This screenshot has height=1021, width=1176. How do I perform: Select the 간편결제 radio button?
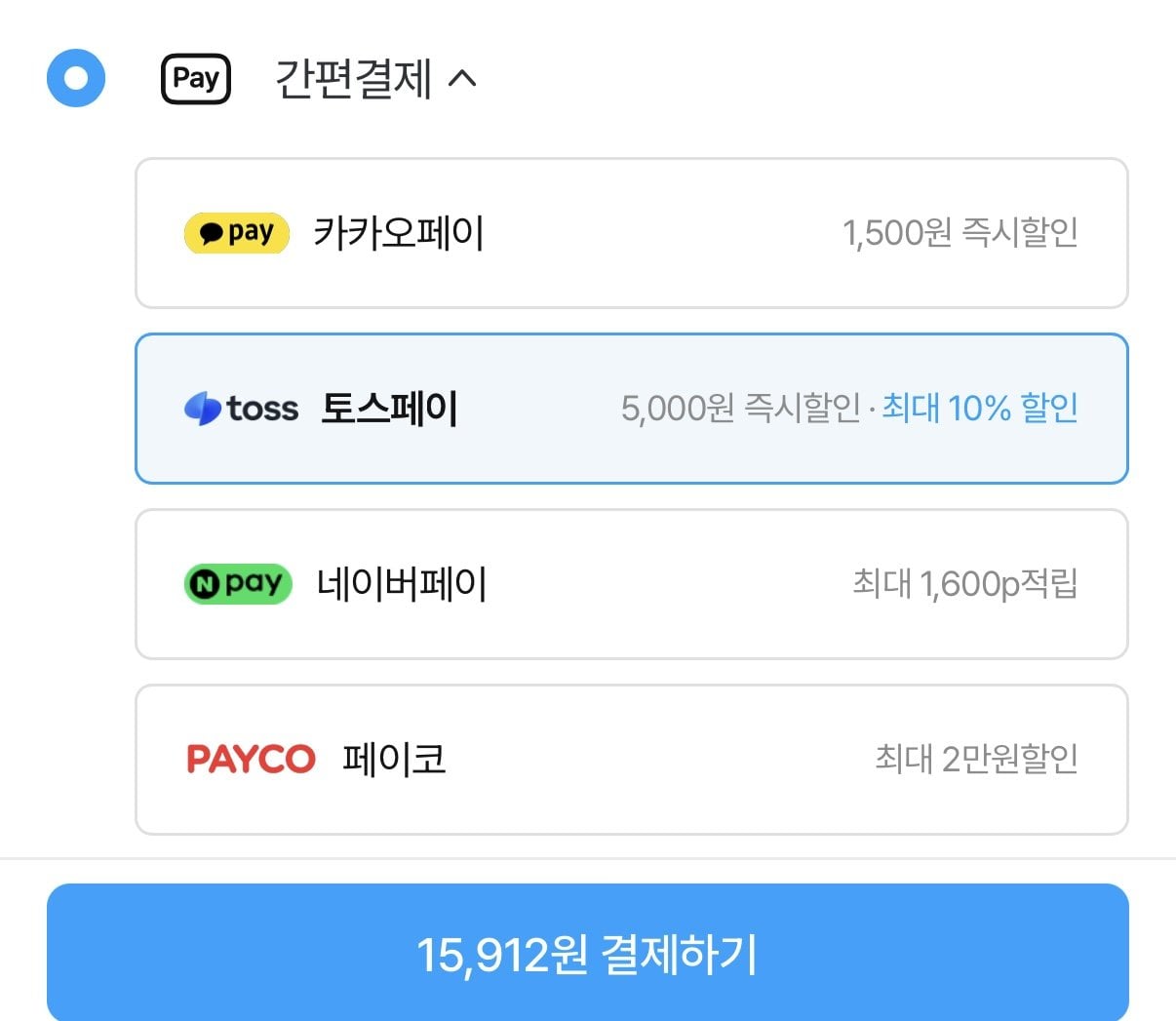pyautogui.click(x=76, y=78)
